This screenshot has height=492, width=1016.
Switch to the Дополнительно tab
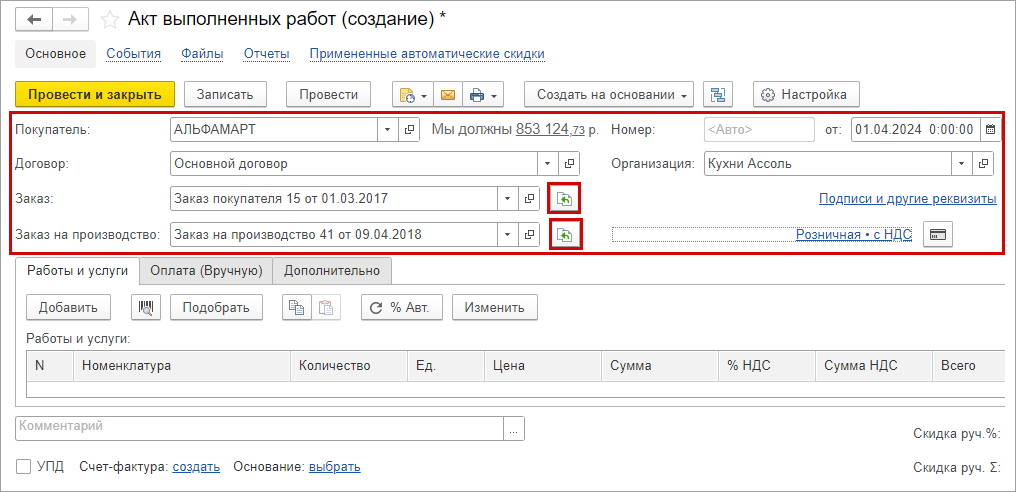pos(332,271)
